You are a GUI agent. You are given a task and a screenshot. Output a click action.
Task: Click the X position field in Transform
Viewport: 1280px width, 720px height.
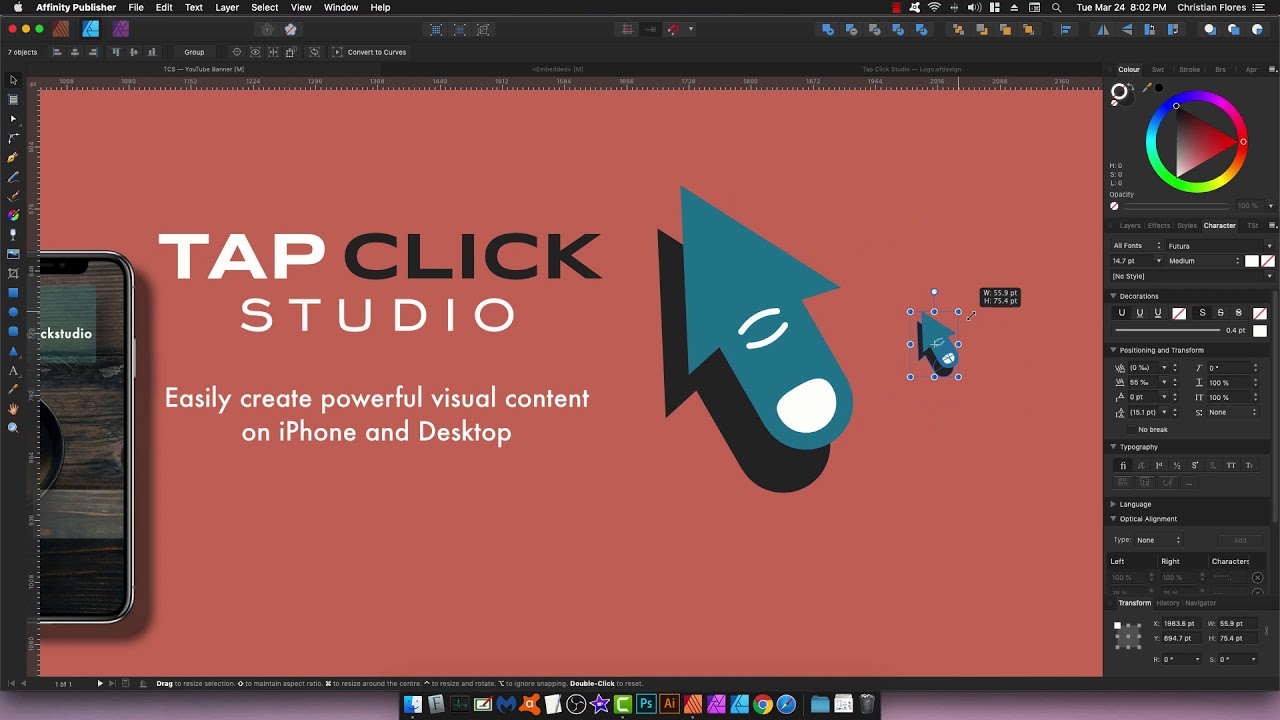[x=1180, y=624]
